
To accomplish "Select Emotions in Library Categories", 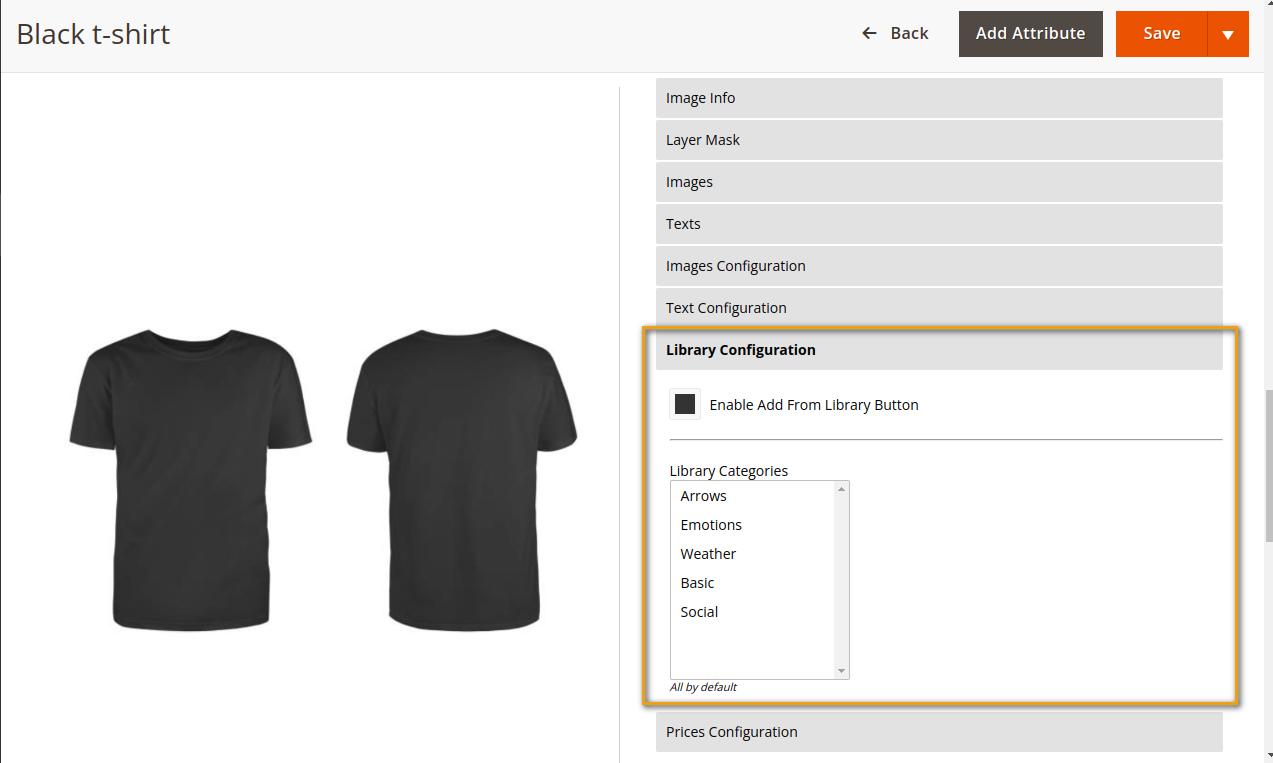I will [752, 525].
